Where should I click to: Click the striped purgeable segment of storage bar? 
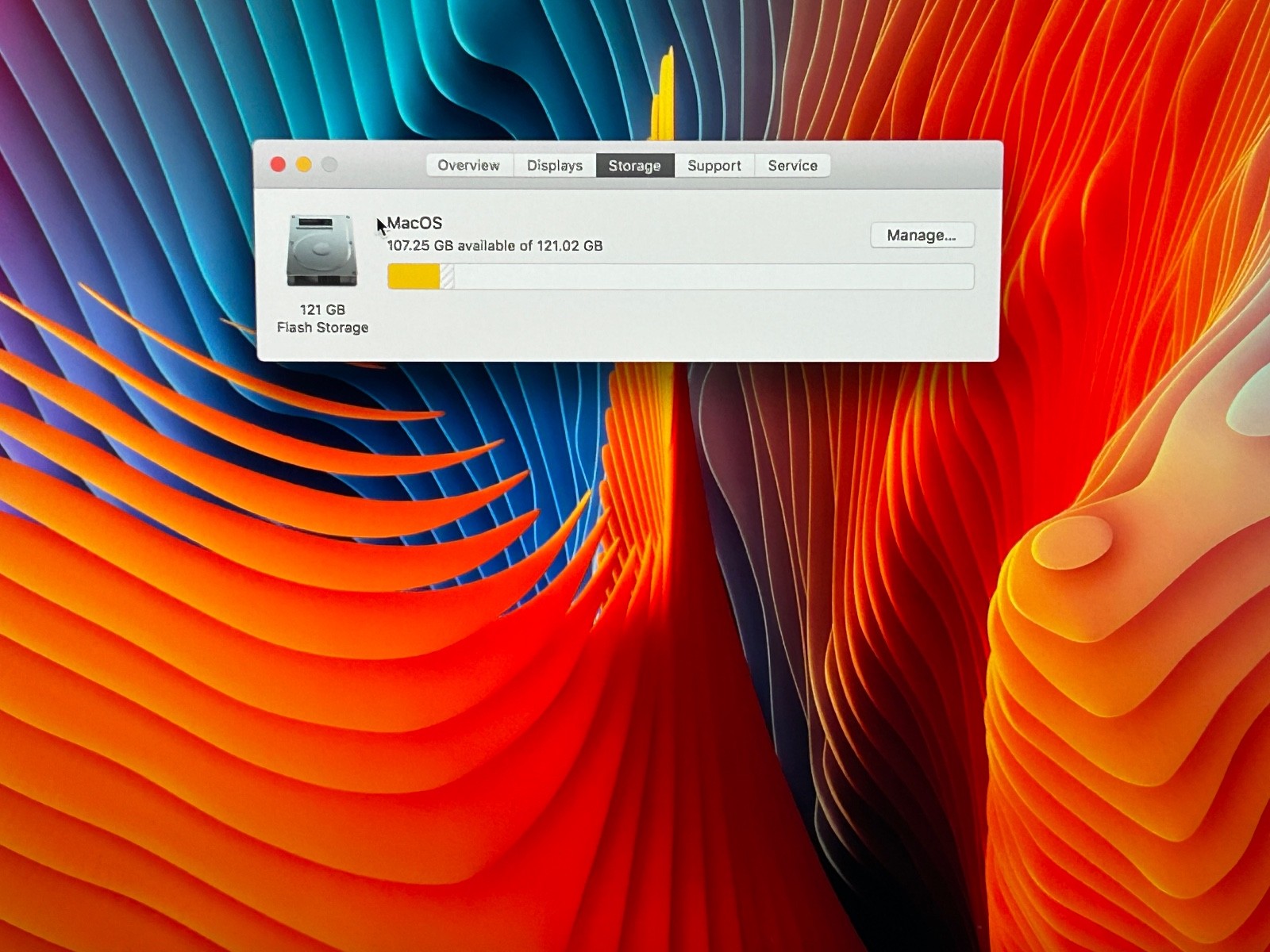[x=447, y=276]
